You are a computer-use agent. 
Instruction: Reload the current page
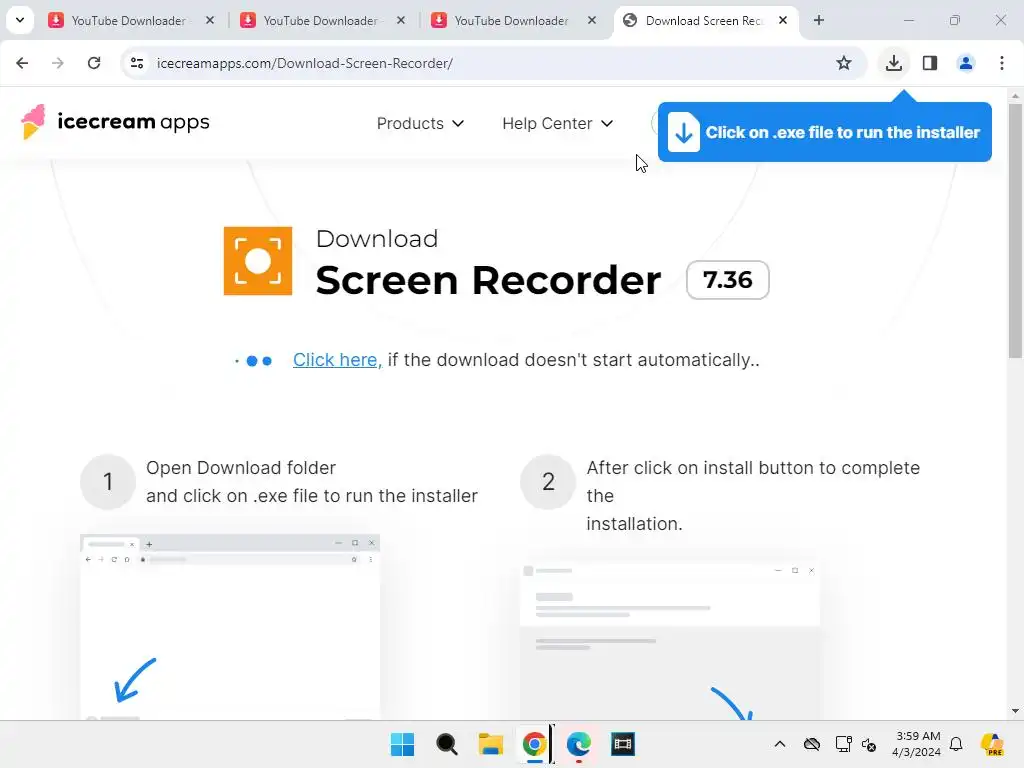click(x=94, y=63)
